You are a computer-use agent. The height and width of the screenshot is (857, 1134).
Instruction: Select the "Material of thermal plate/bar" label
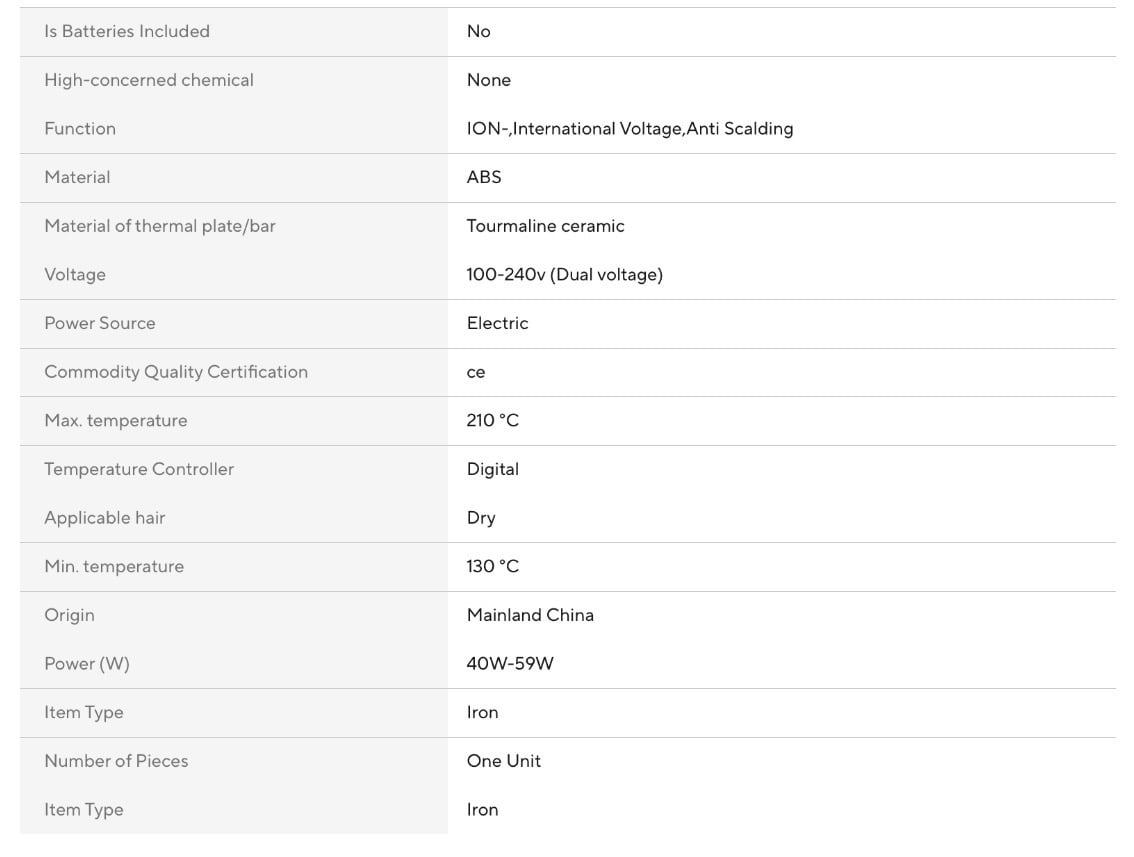[160, 226]
